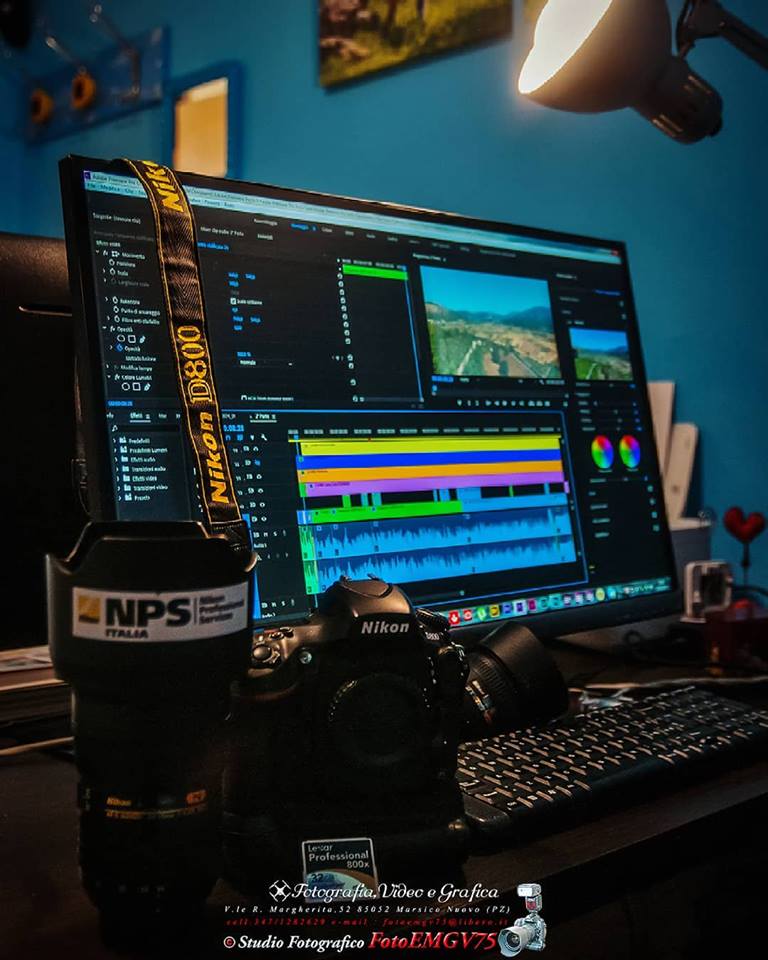This screenshot has width=768, height=960.
Task: Click the Opacità 100% value
Action: [244, 354]
